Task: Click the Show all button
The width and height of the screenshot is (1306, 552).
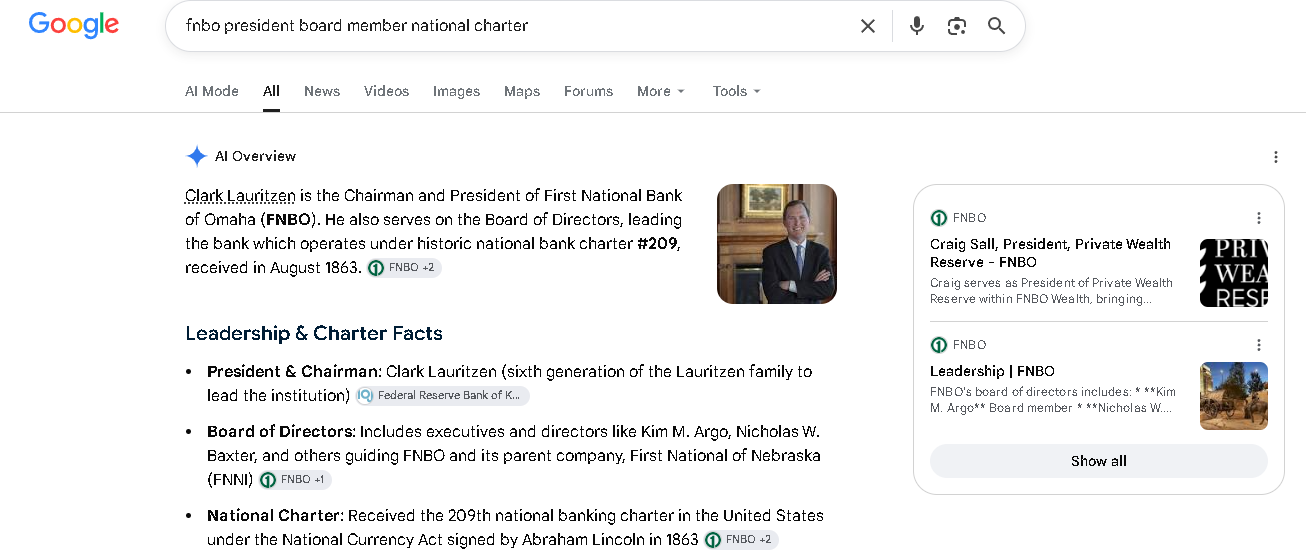Action: [x=1099, y=461]
